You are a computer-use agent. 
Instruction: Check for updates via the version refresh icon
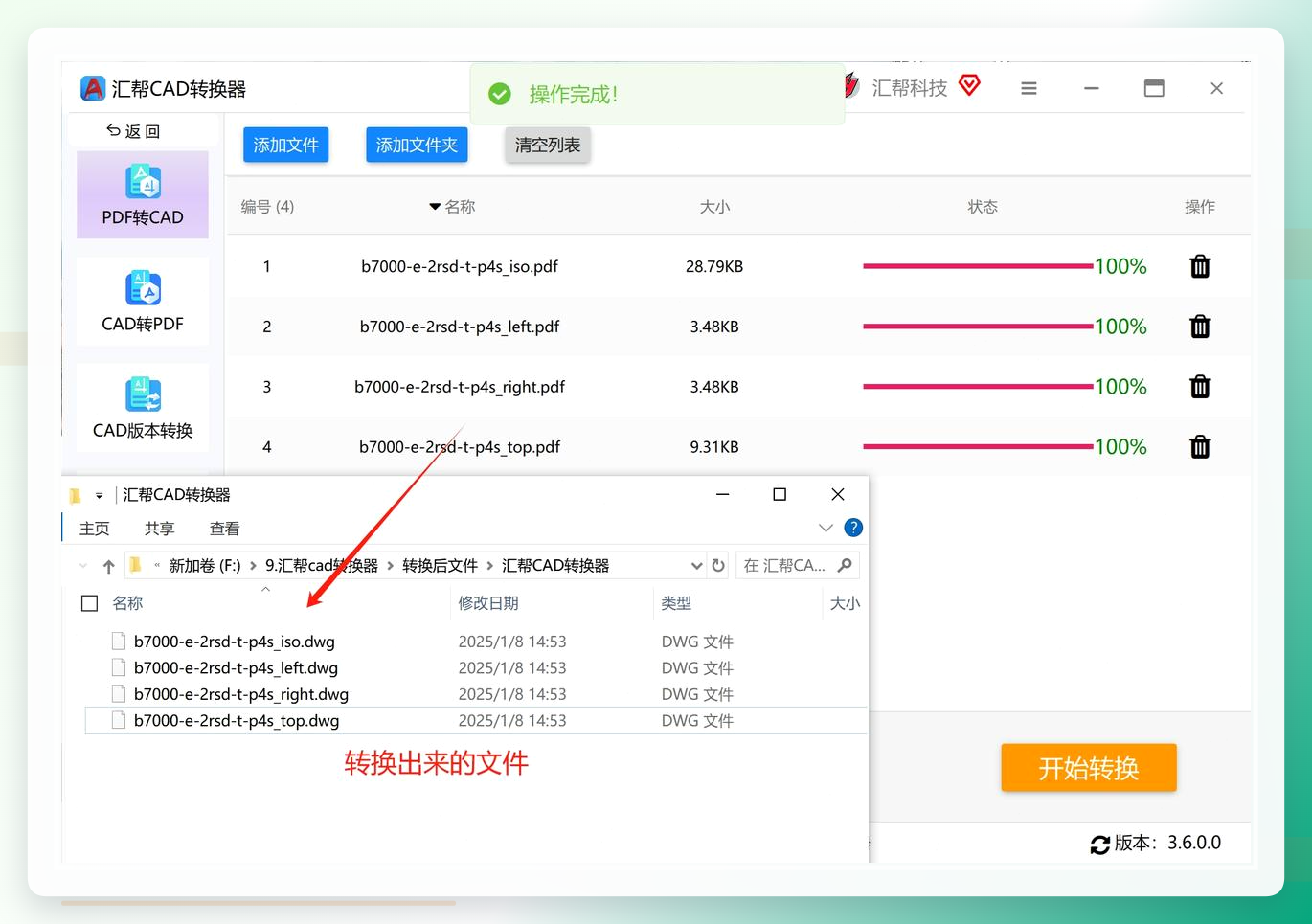coord(1100,844)
